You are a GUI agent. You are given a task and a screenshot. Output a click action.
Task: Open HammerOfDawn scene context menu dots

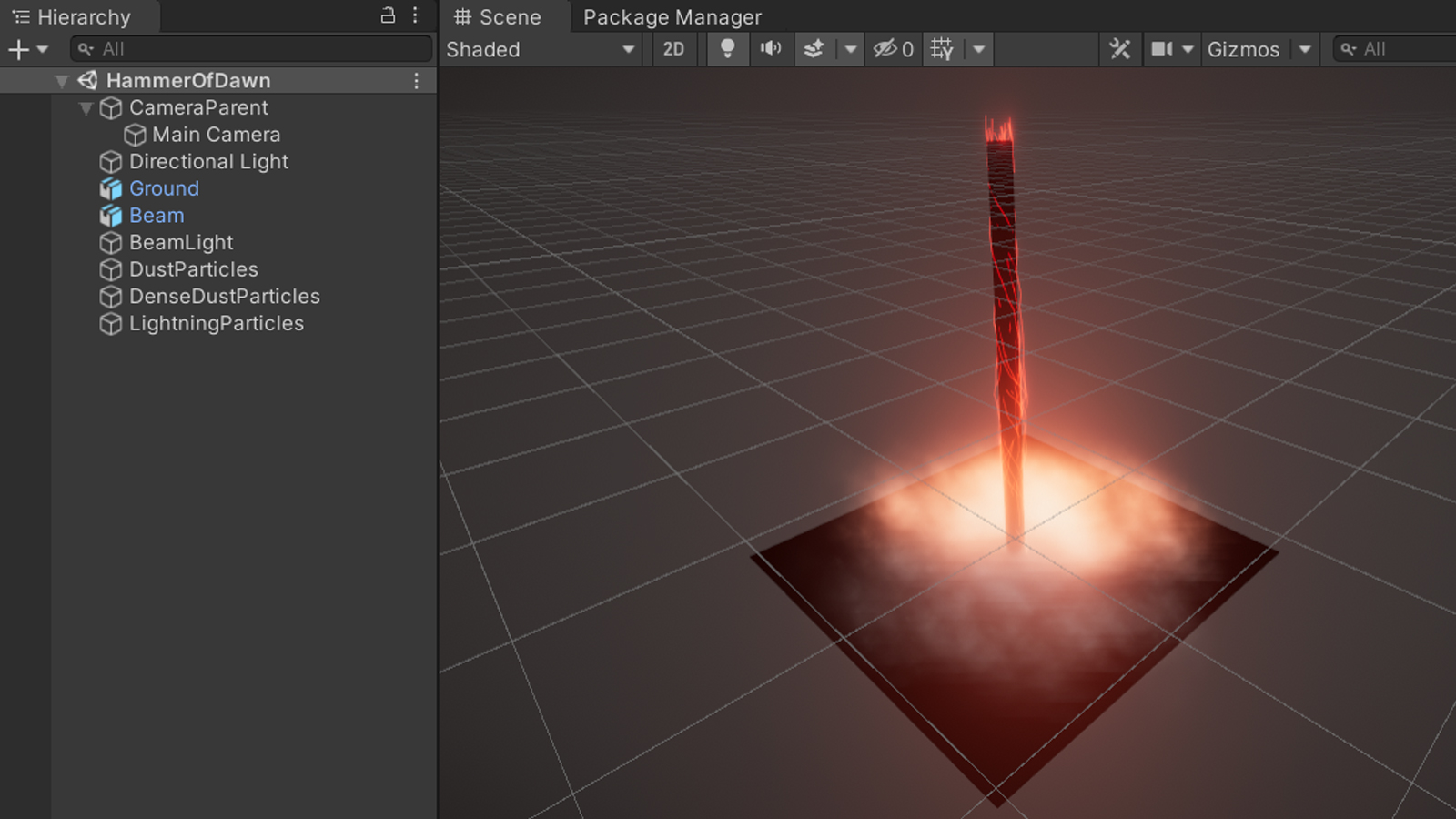(x=417, y=81)
